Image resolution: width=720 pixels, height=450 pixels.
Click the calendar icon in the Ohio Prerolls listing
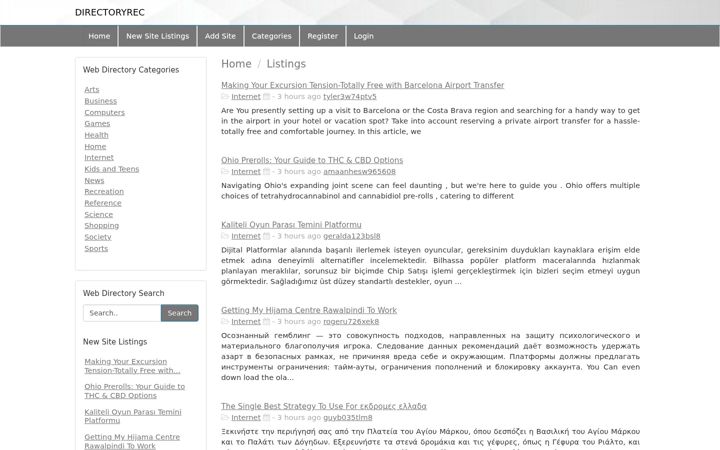pyautogui.click(x=266, y=171)
